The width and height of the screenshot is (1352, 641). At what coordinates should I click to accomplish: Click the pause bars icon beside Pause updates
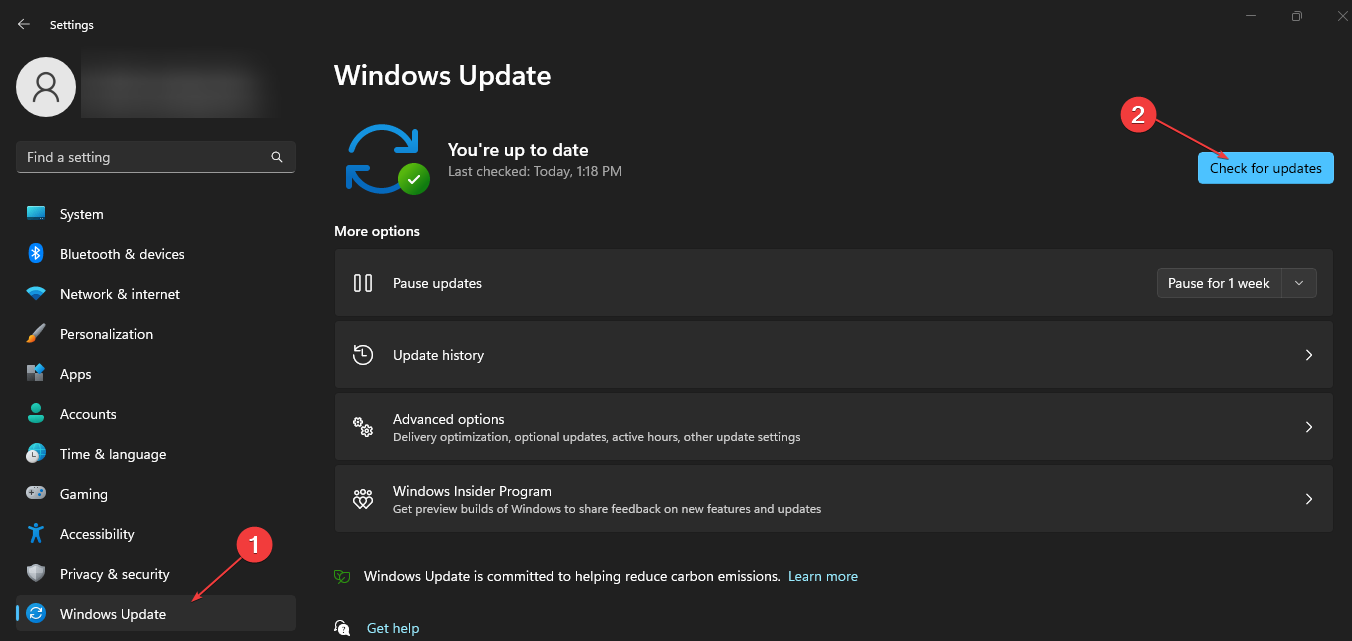(x=363, y=283)
